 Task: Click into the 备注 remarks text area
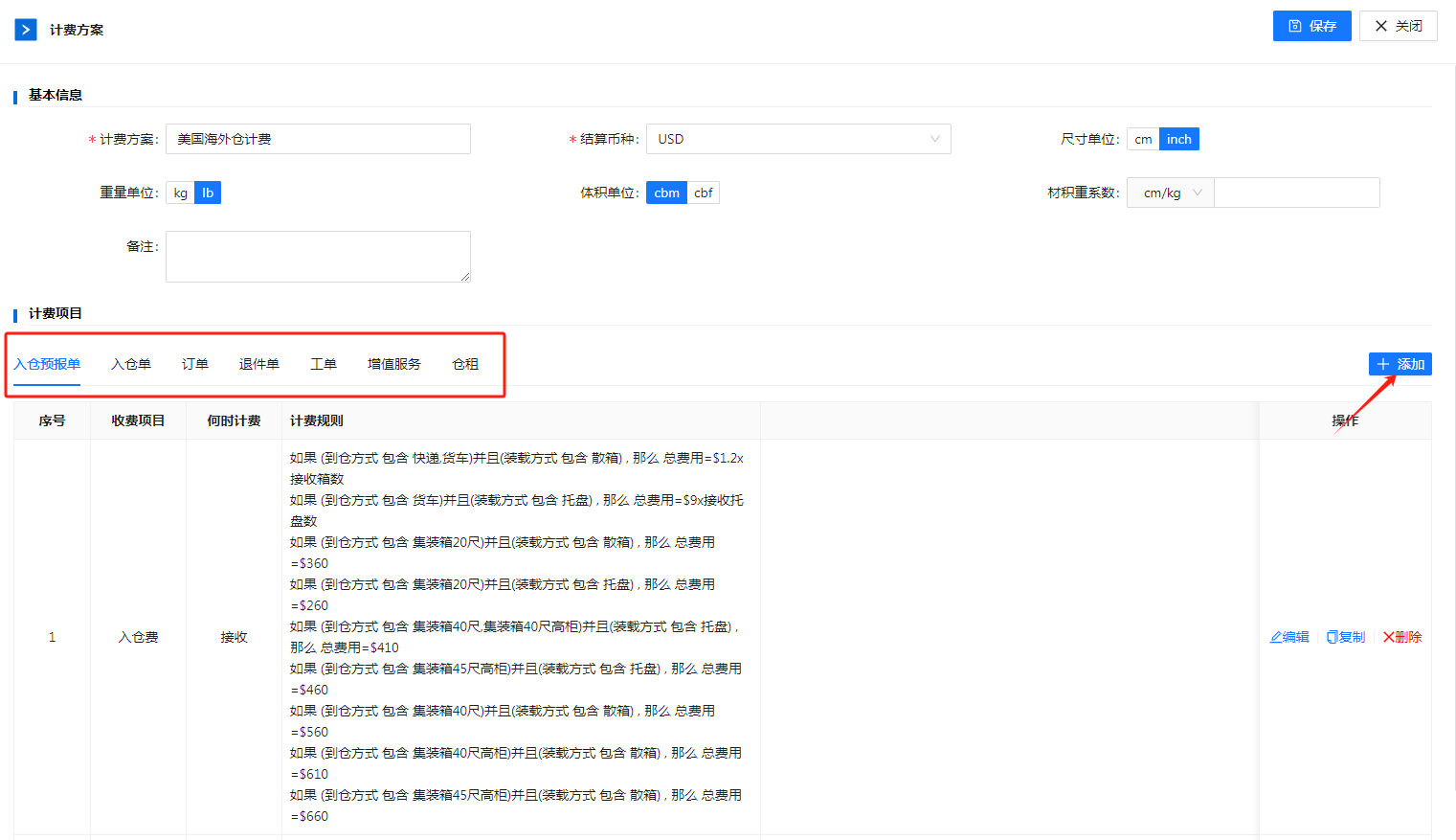coord(318,256)
